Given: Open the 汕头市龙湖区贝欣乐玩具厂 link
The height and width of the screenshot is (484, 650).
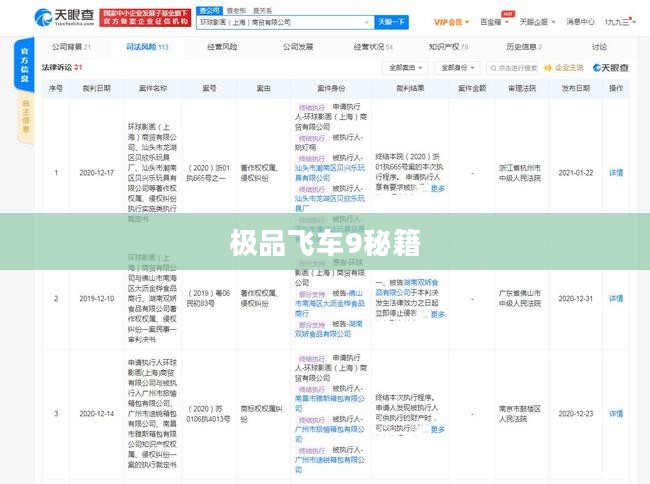Looking at the screenshot, I should coord(330,203).
